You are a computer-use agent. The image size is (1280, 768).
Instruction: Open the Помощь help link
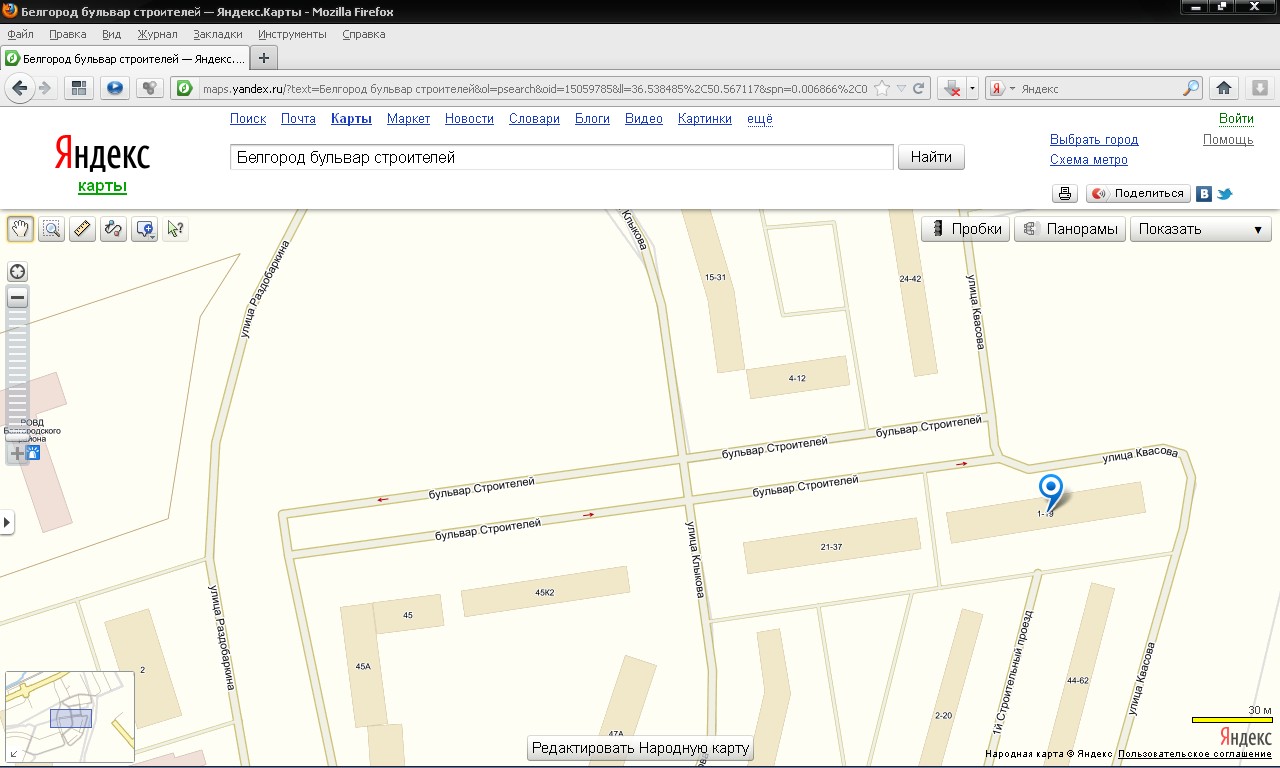coord(1228,140)
